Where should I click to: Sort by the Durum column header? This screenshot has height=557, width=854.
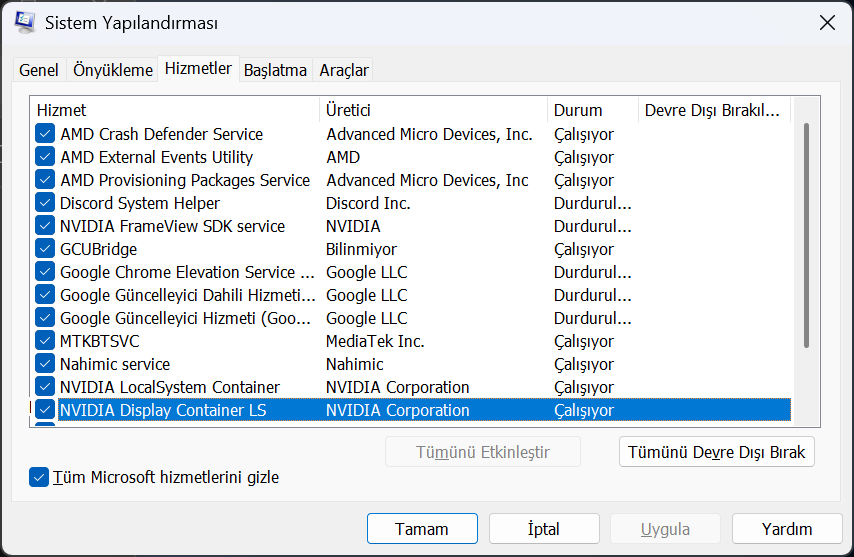pos(593,110)
